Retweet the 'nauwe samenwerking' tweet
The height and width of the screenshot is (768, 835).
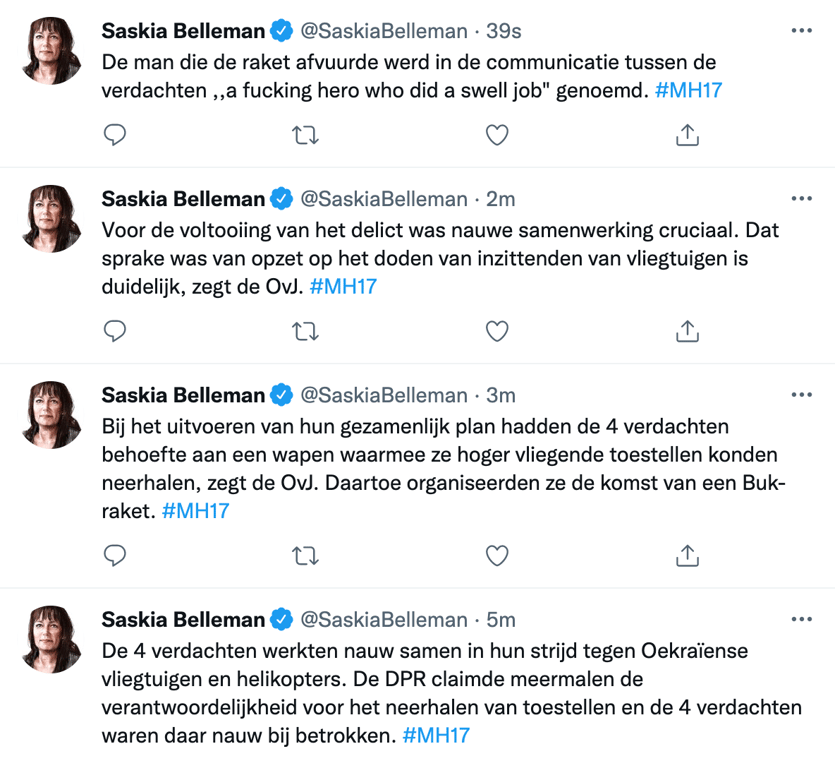point(305,330)
